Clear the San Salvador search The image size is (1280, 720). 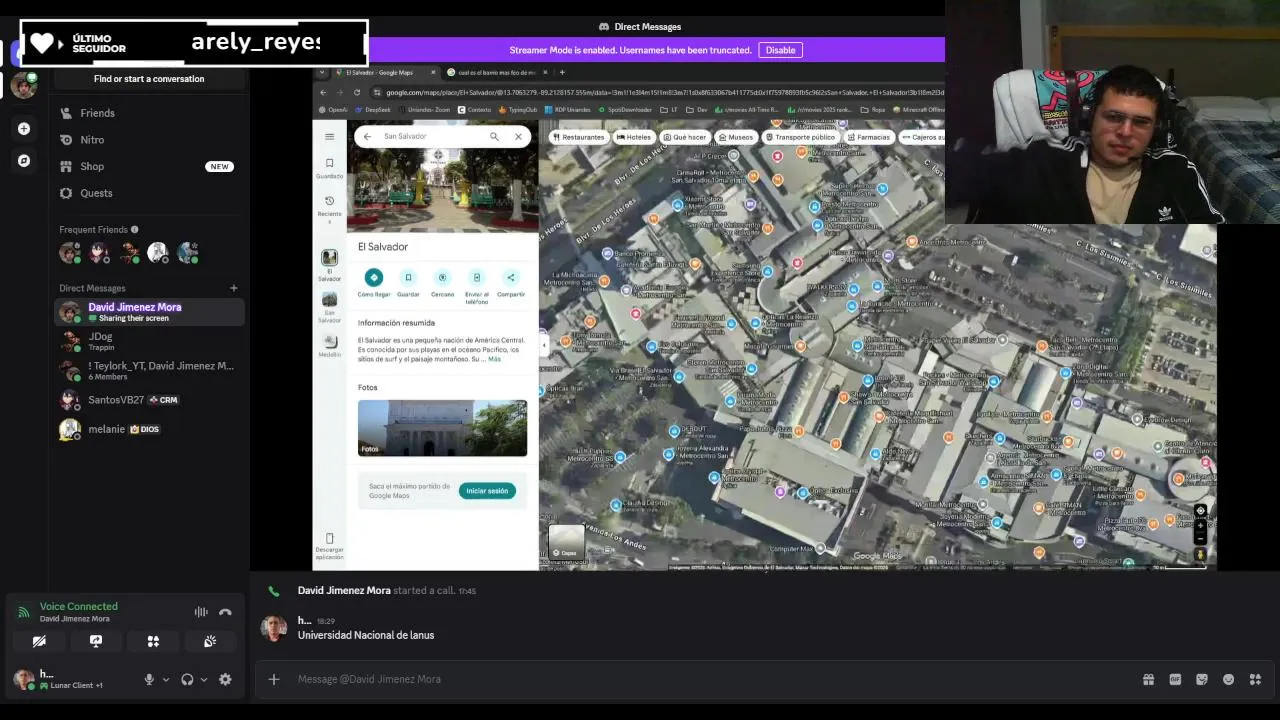tap(518, 136)
